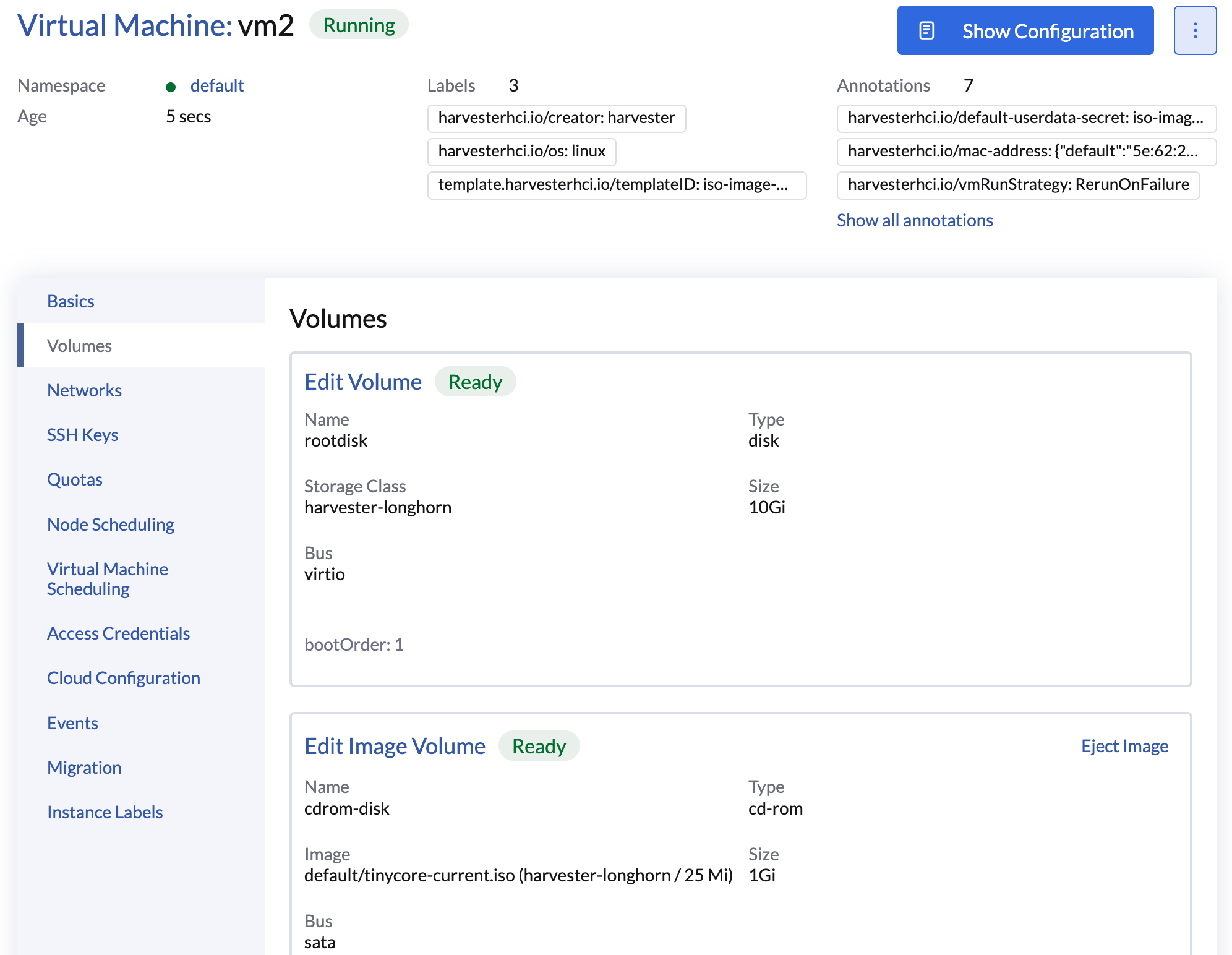Open Node Scheduling section

coord(111,525)
